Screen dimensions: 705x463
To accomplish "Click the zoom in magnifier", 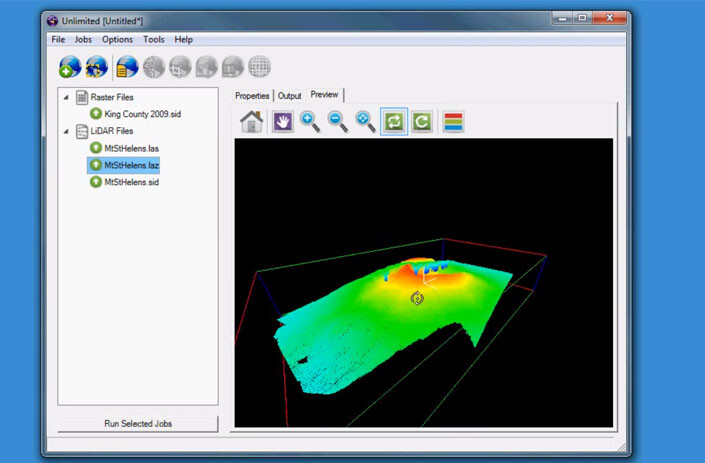I will click(x=311, y=121).
